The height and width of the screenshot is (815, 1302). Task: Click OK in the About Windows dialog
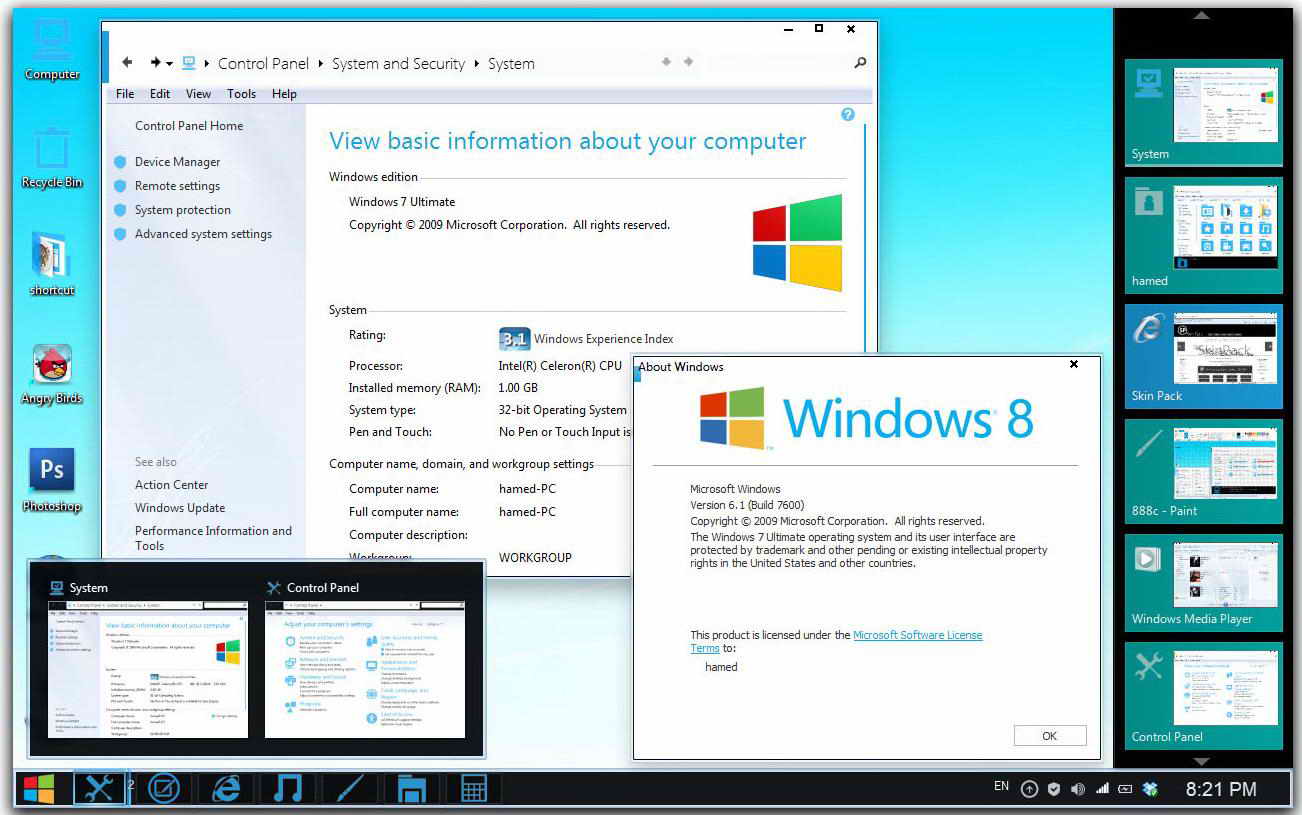click(1049, 736)
